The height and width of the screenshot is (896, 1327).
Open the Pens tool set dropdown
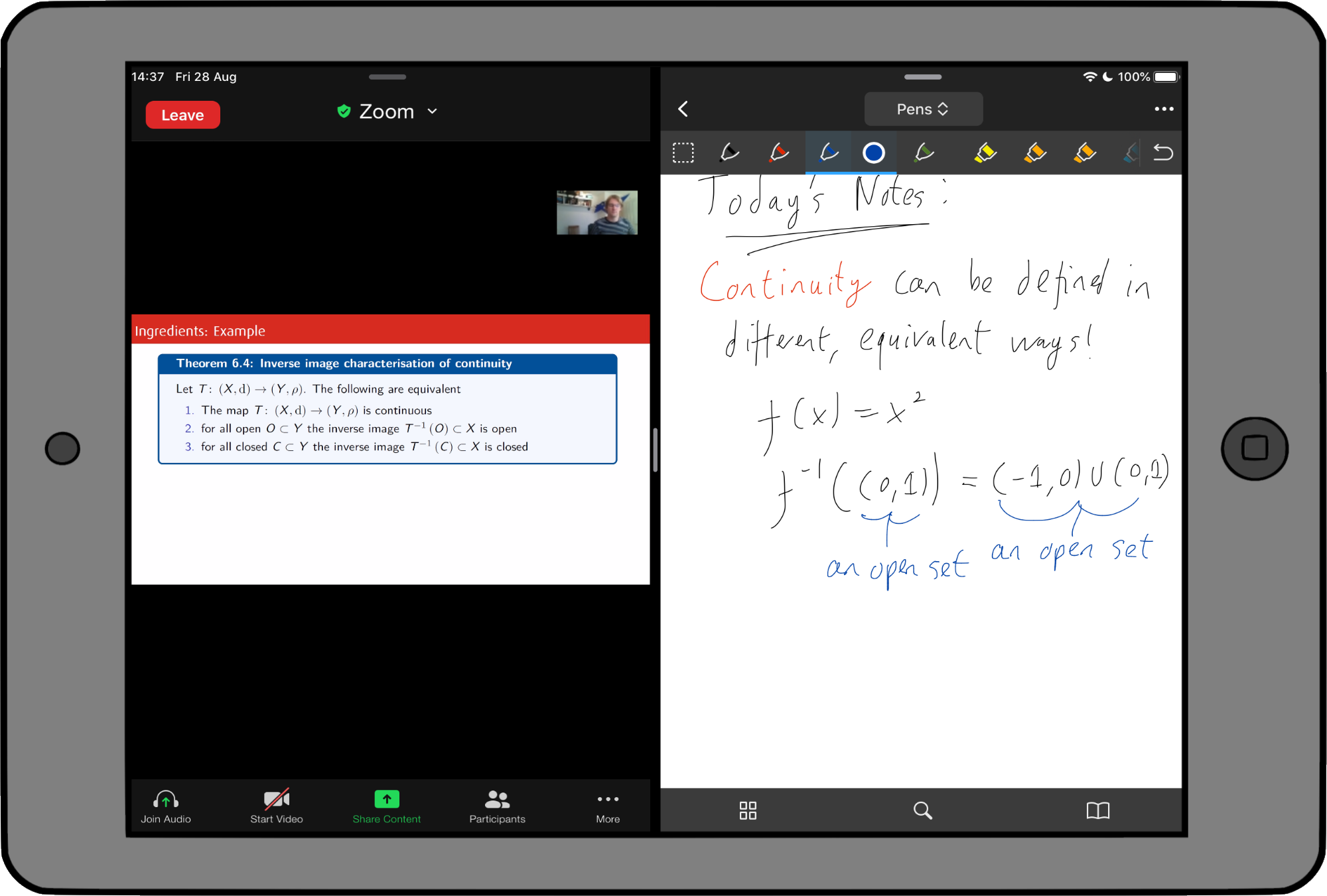point(923,109)
